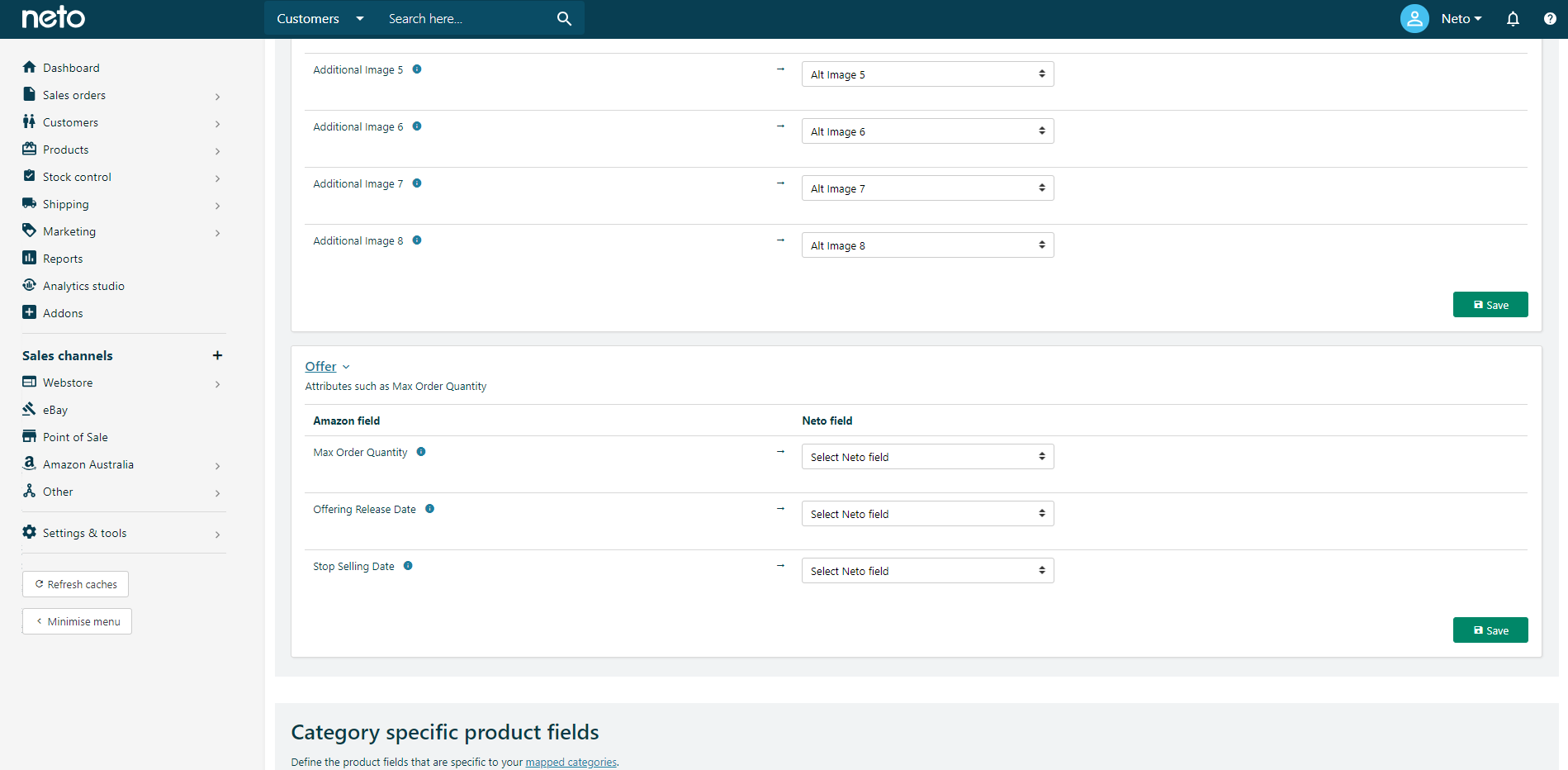Expand the Webstore submenu arrow

click(x=217, y=384)
